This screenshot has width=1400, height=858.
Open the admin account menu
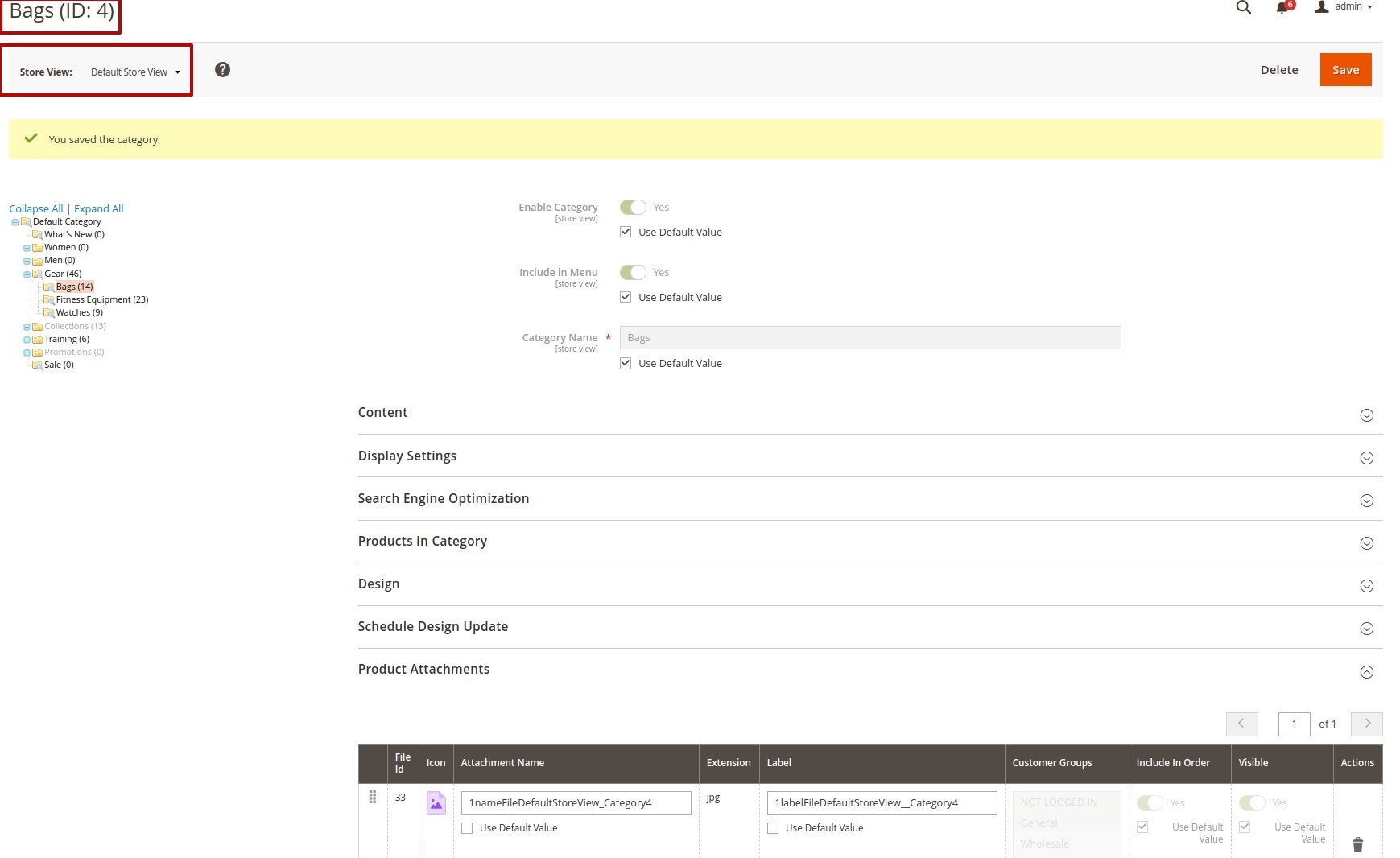1344,7
